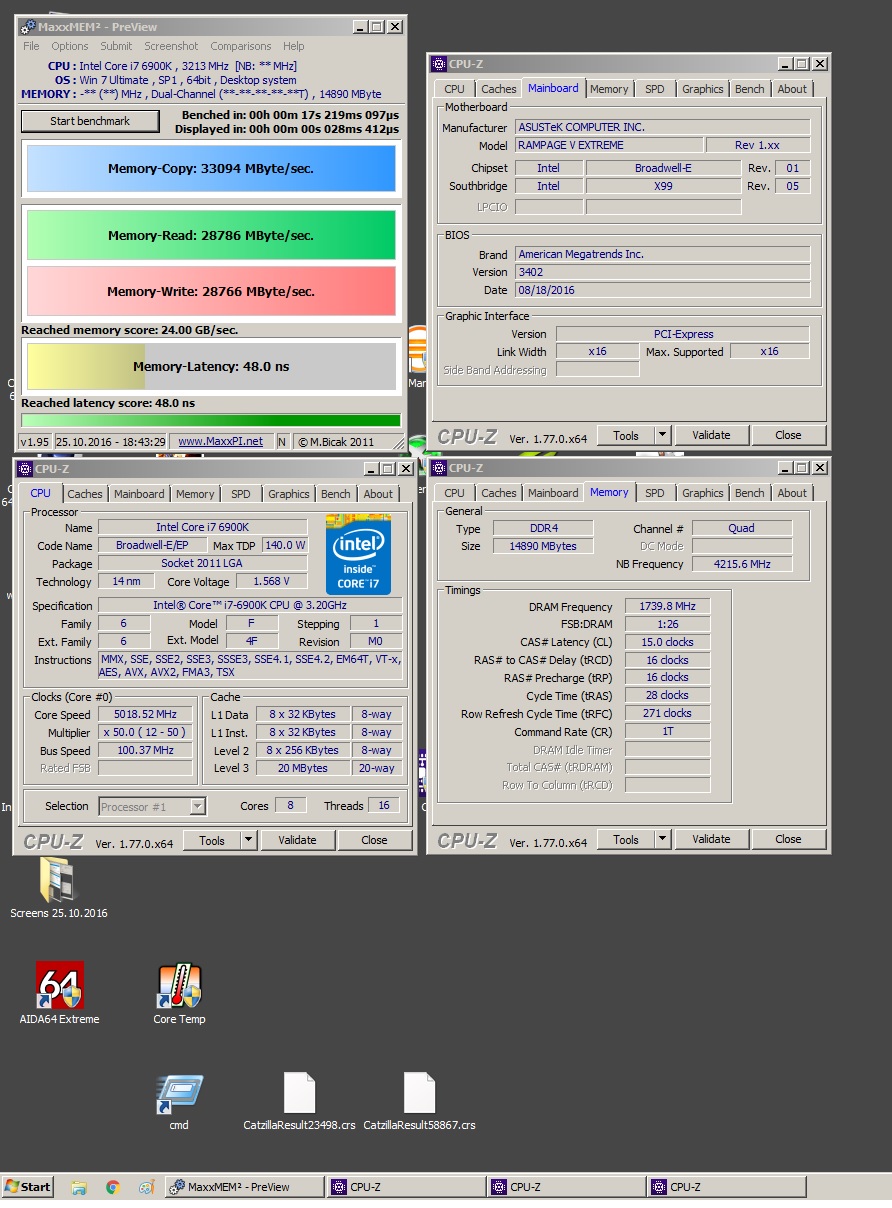The width and height of the screenshot is (892, 1208).
Task: Open the Screenshot menu in MaxxMEM²
Action: [x=171, y=46]
